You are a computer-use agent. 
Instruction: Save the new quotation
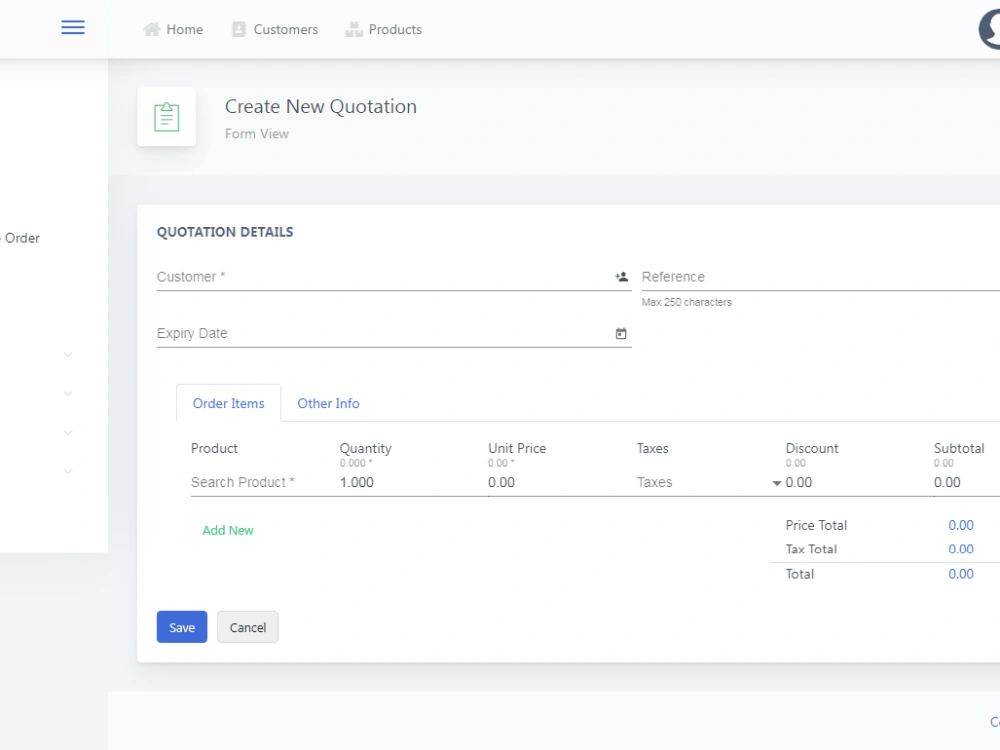[182, 627]
